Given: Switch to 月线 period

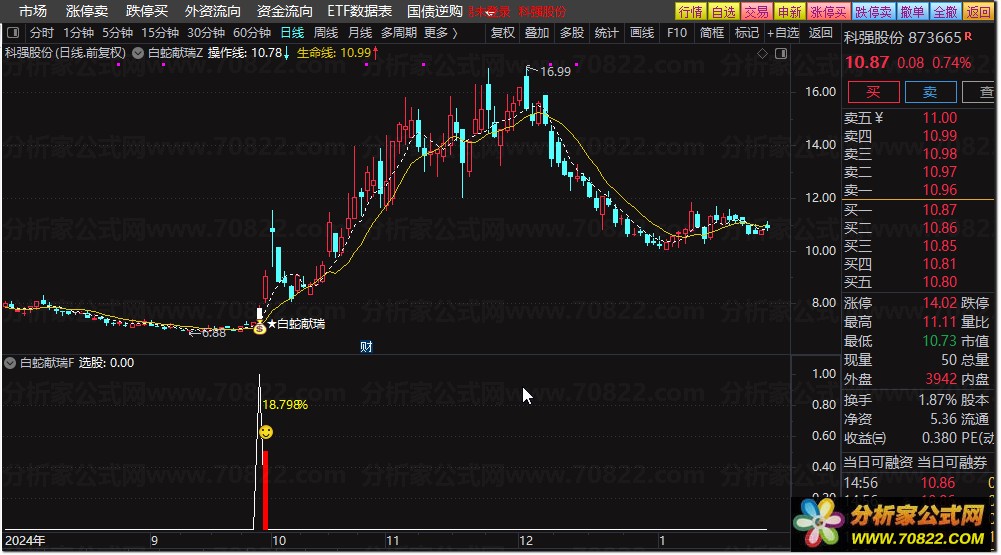Looking at the screenshot, I should pyautogui.click(x=360, y=33).
